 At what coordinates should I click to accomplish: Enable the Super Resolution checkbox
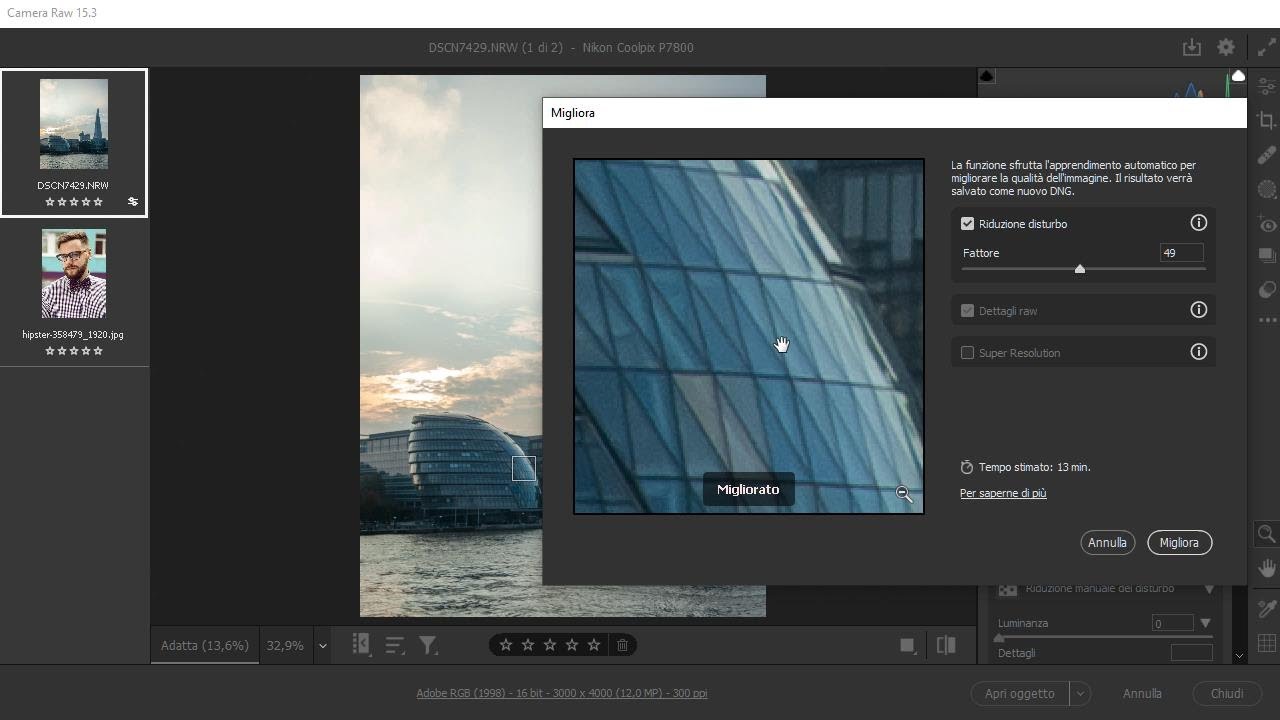(x=967, y=353)
